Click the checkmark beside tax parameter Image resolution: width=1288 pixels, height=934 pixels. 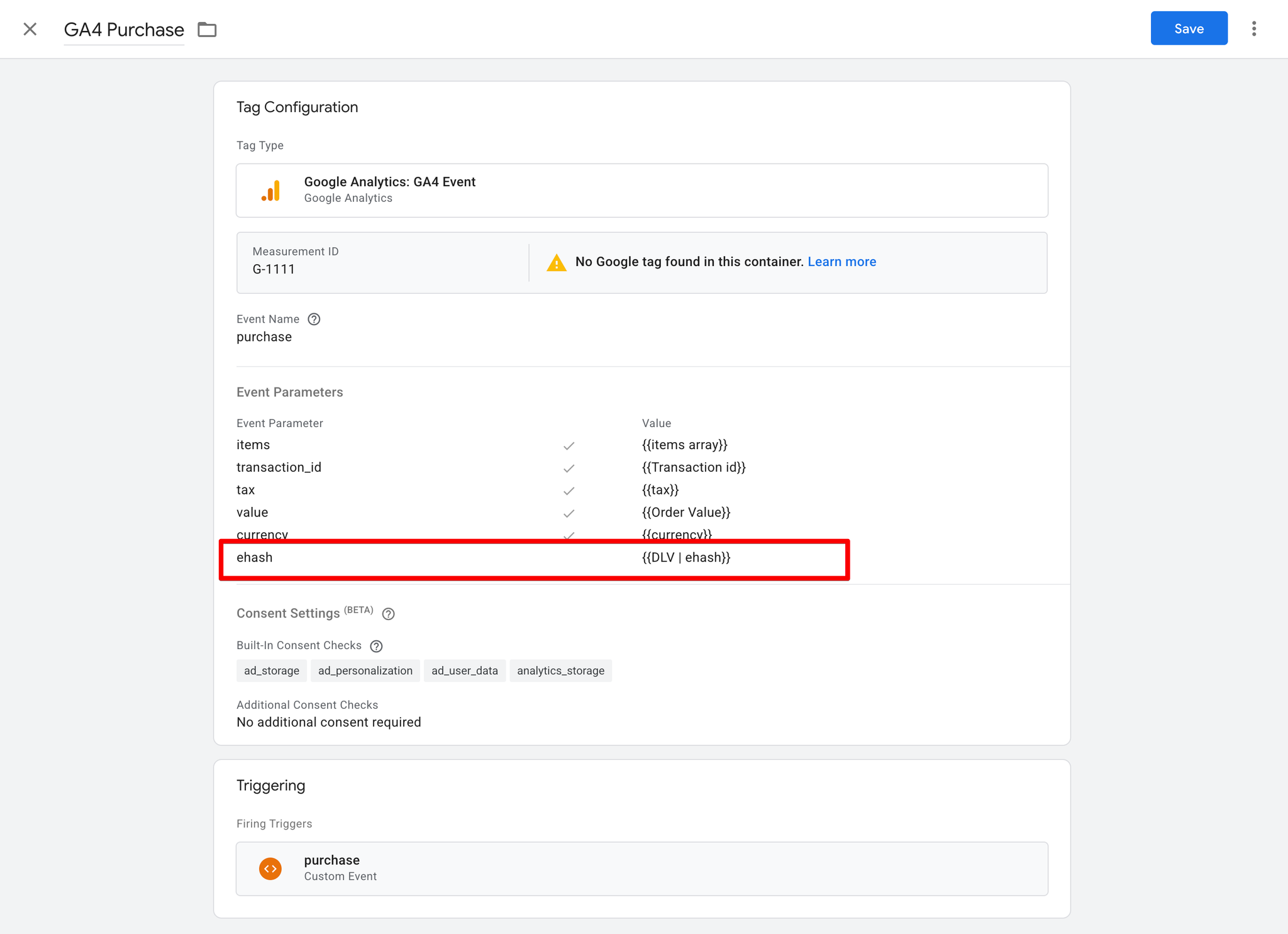pos(569,491)
